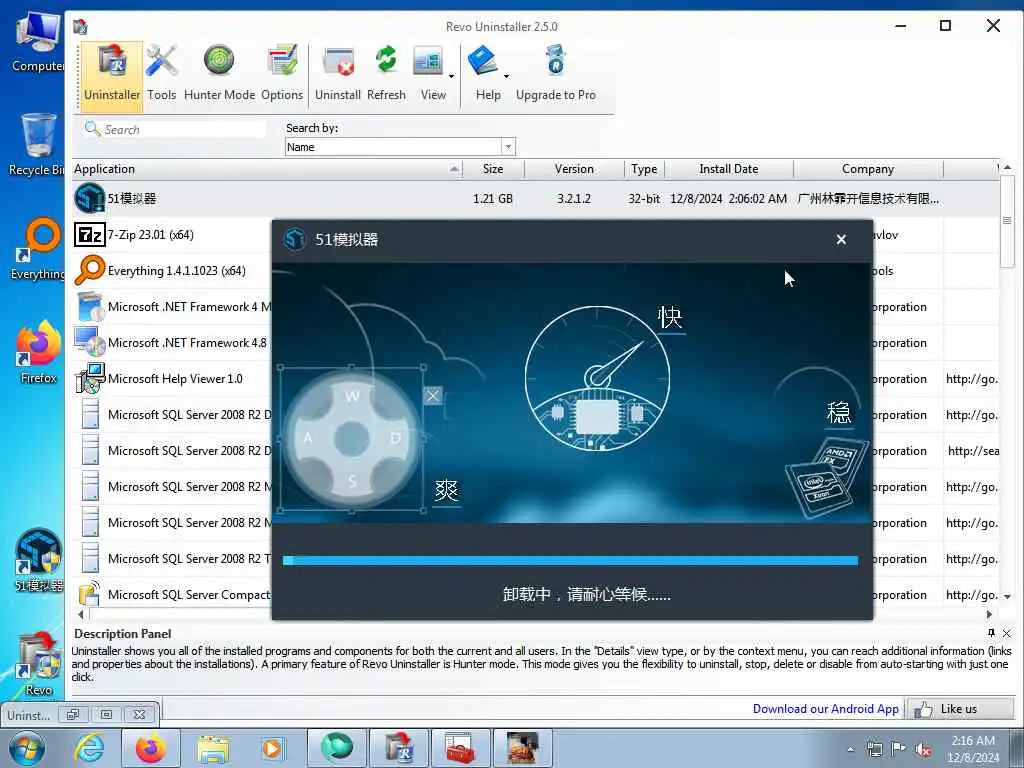Sort by the Version column header

pos(574,169)
